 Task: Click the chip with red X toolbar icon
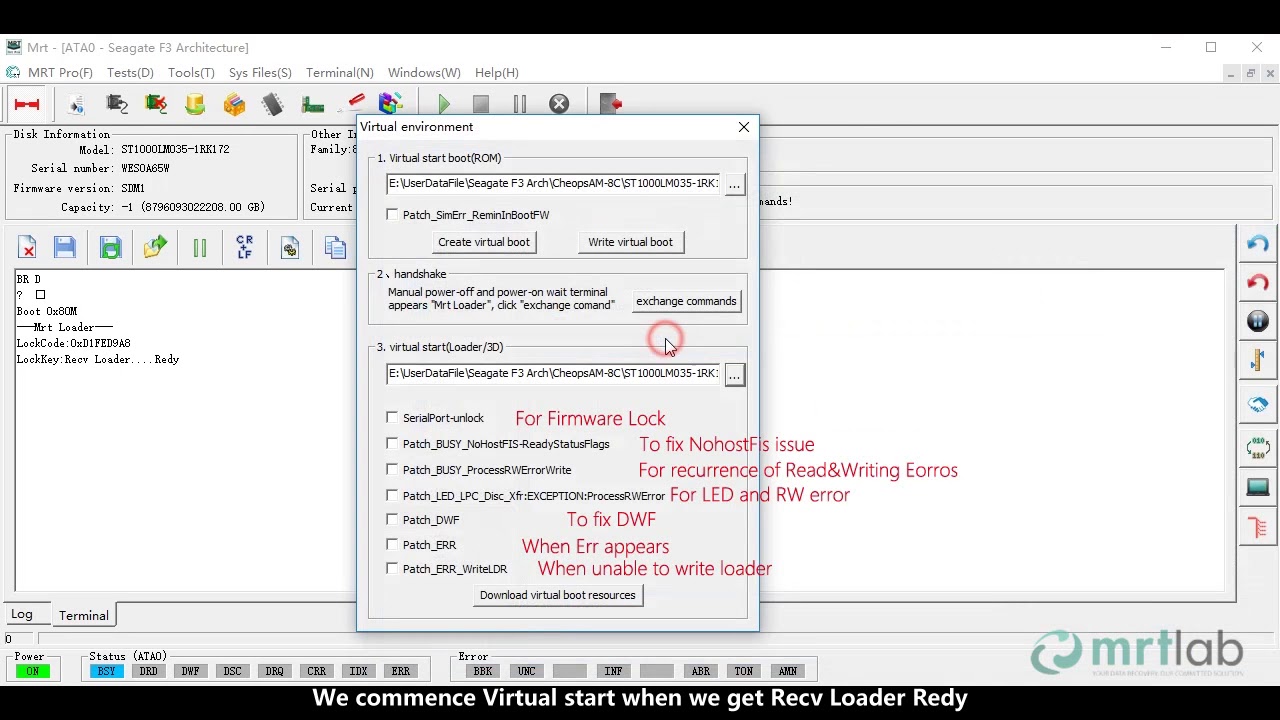[156, 104]
